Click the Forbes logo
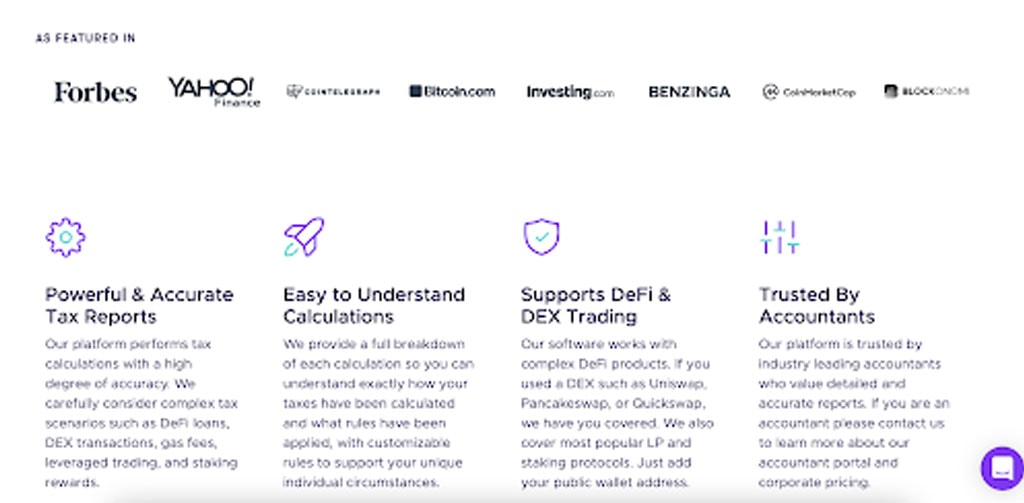 click(95, 92)
